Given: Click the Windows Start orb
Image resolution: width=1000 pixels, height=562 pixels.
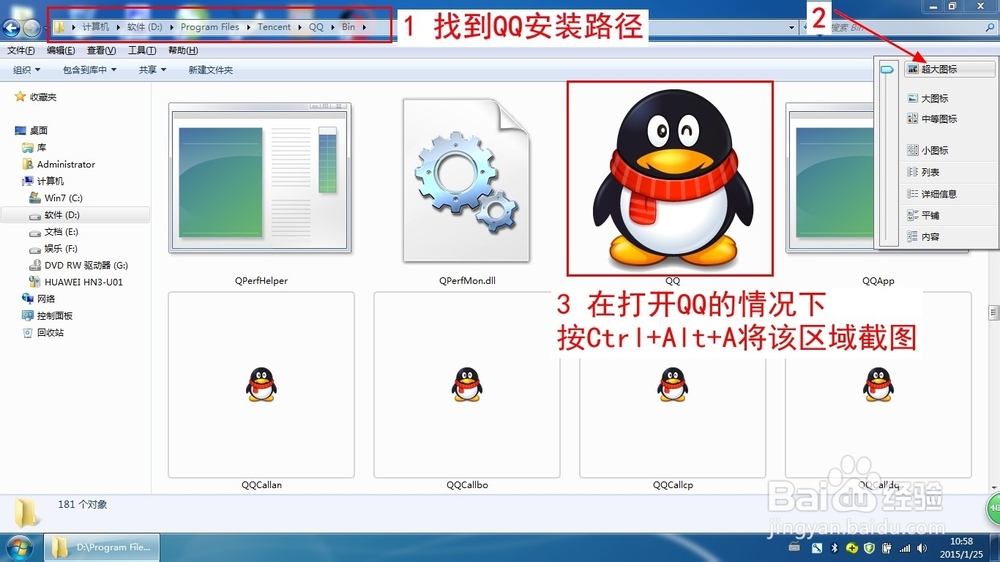Looking at the screenshot, I should tap(19, 548).
